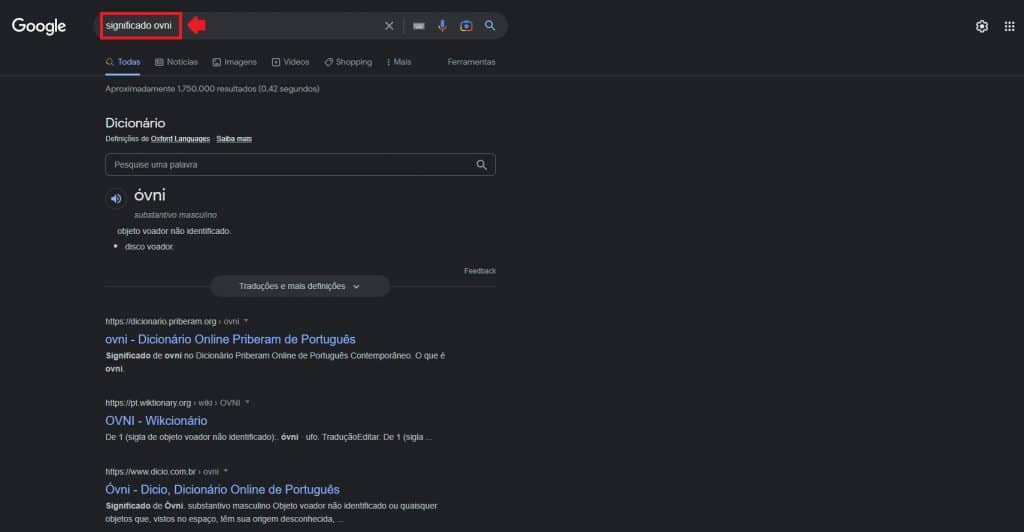1024x532 pixels.
Task: Open the Priberam dictionary result link
Action: pos(230,339)
